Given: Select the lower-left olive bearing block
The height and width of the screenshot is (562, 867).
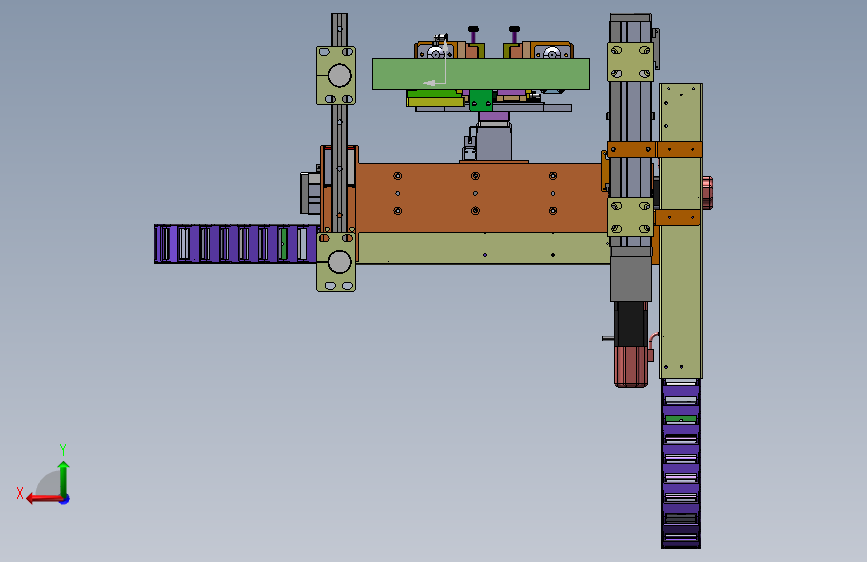Looking at the screenshot, I should point(336,262).
